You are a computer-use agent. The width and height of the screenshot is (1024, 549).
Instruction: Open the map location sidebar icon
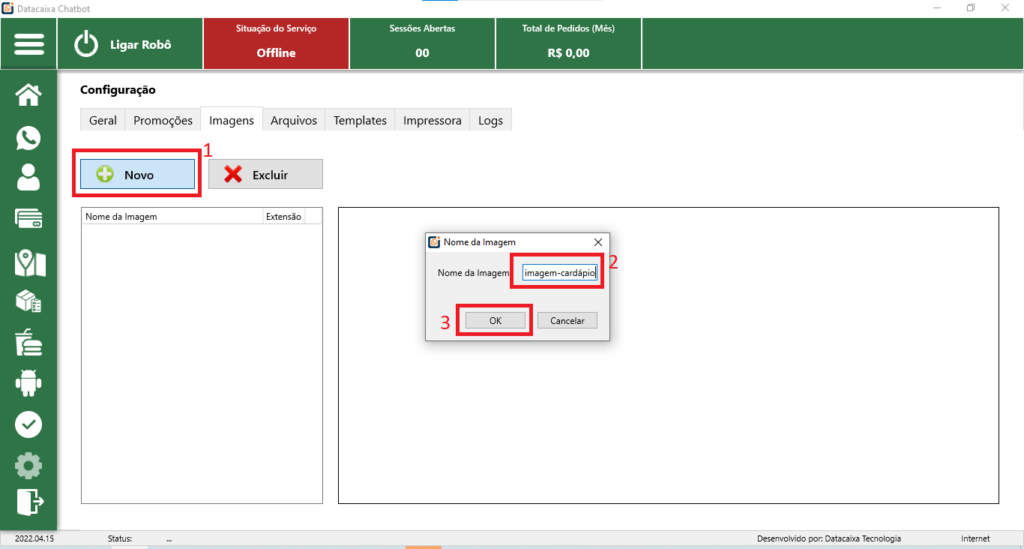coord(29,262)
